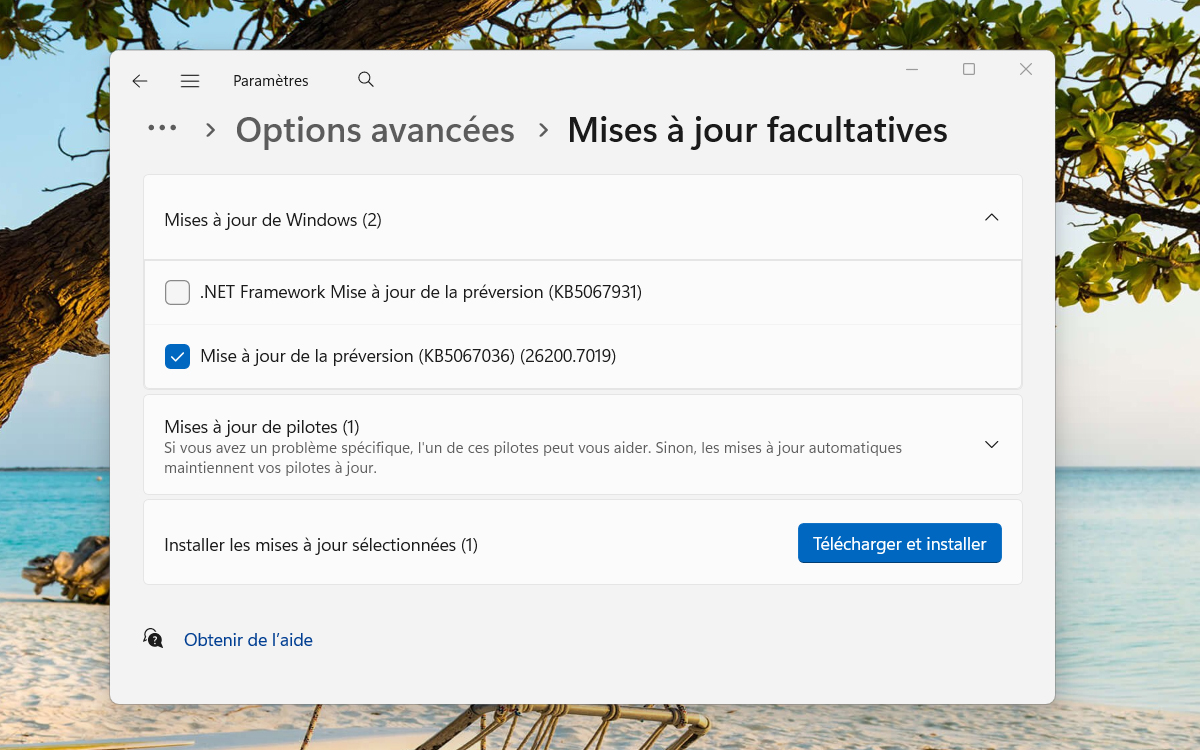Click the Télécharger et installer button
This screenshot has height=750, width=1200.
pos(899,542)
